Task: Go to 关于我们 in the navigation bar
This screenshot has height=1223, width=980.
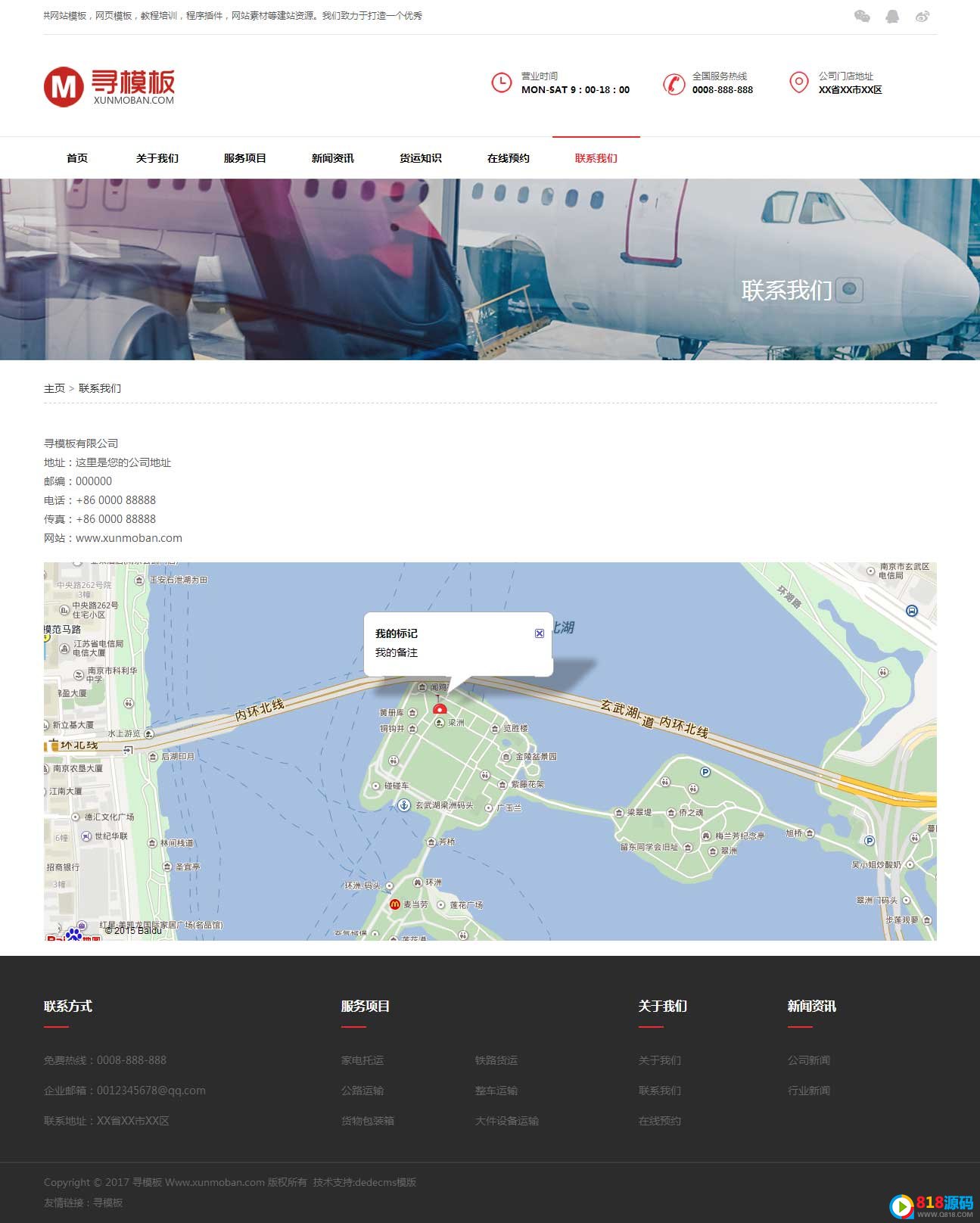Action: click(157, 158)
